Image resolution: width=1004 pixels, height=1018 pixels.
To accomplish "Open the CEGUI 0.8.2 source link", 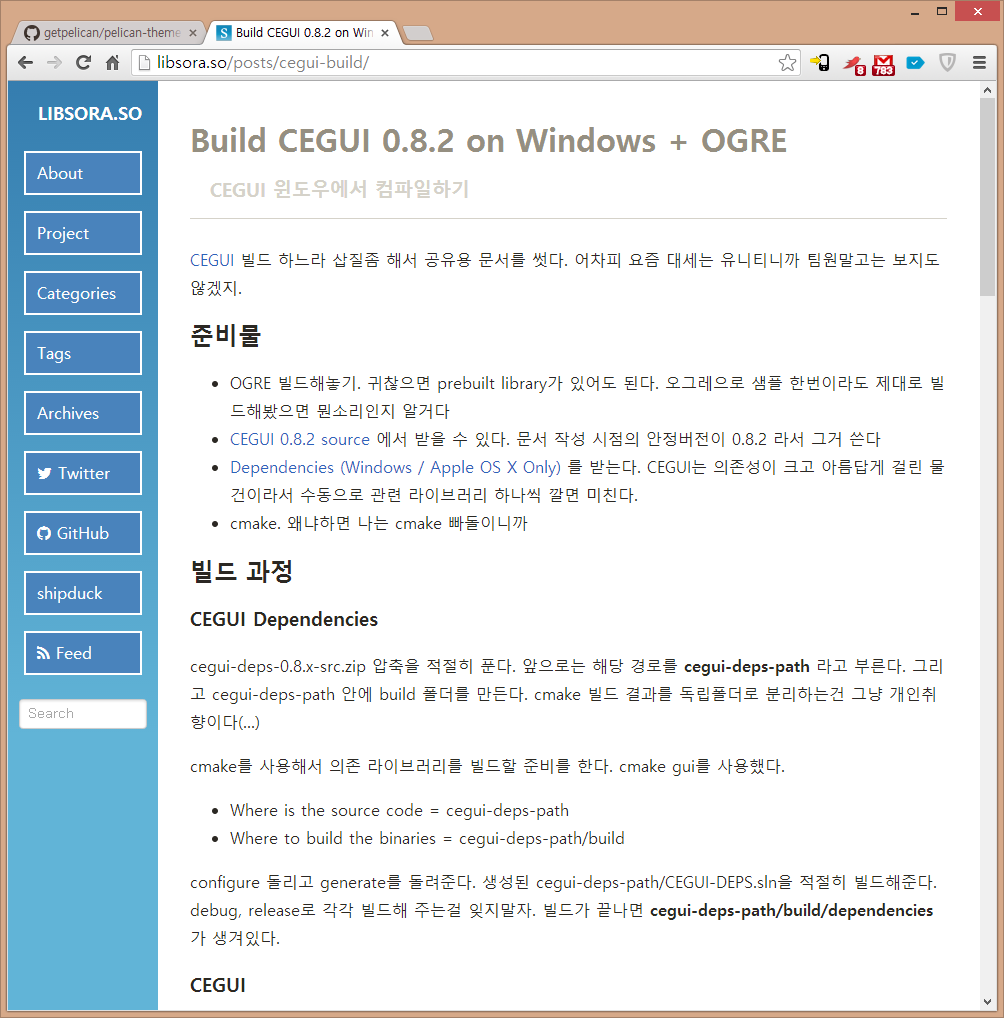I will tap(299, 440).
